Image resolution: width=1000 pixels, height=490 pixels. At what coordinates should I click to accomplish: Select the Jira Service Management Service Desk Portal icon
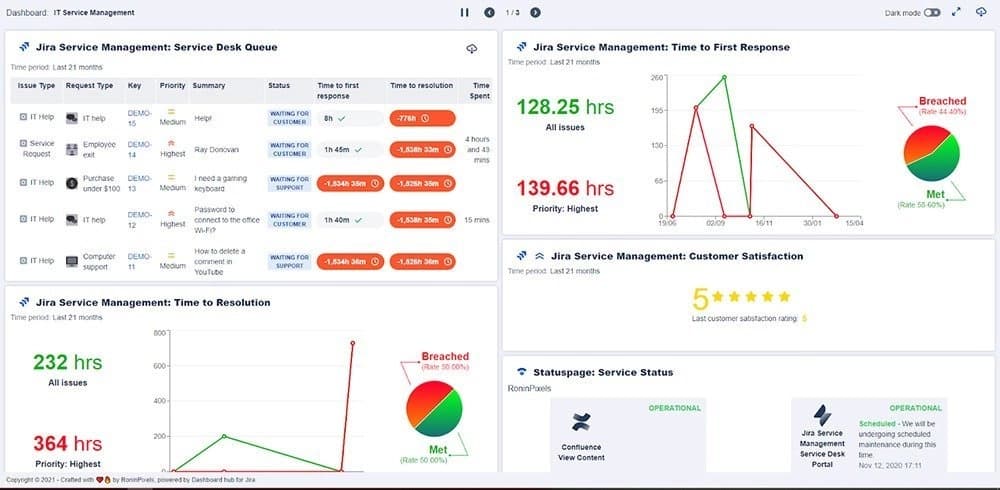(x=823, y=415)
